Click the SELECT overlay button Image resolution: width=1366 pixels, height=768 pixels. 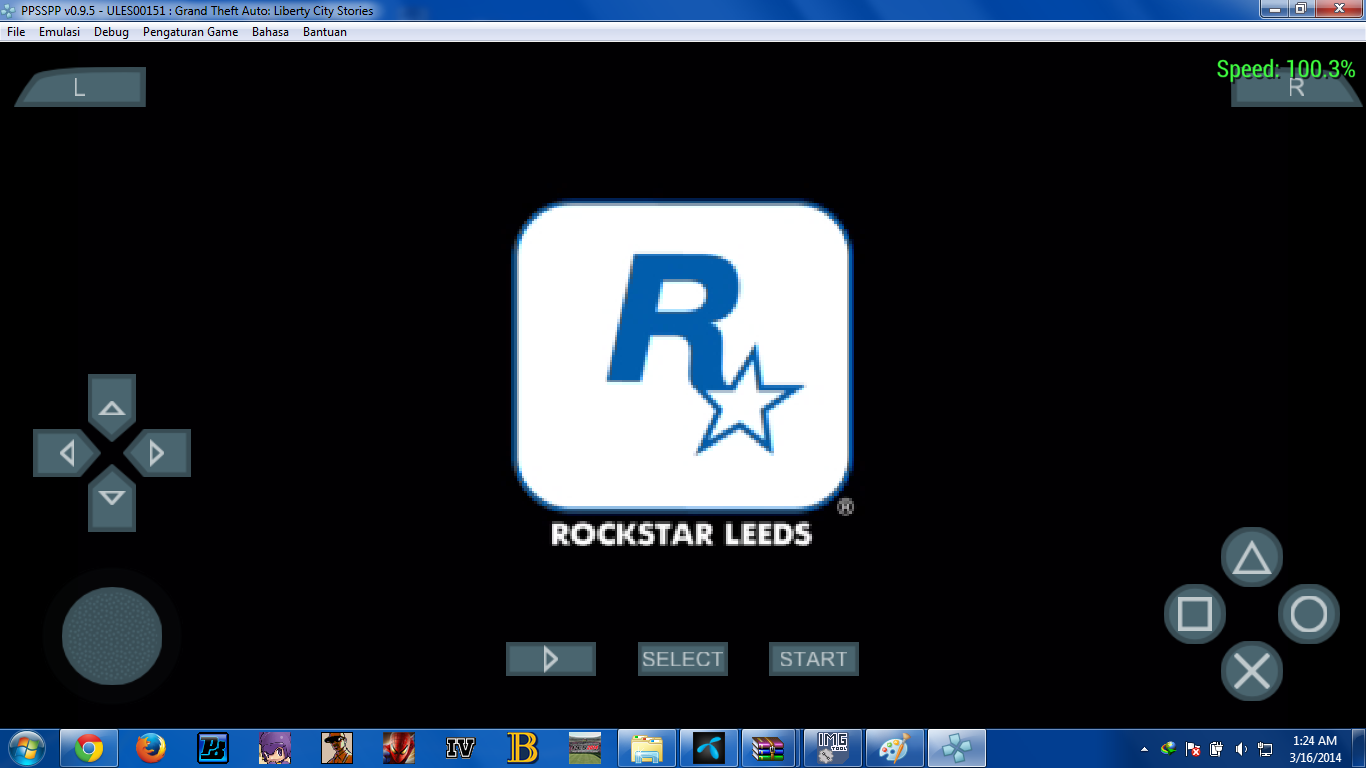coord(683,659)
